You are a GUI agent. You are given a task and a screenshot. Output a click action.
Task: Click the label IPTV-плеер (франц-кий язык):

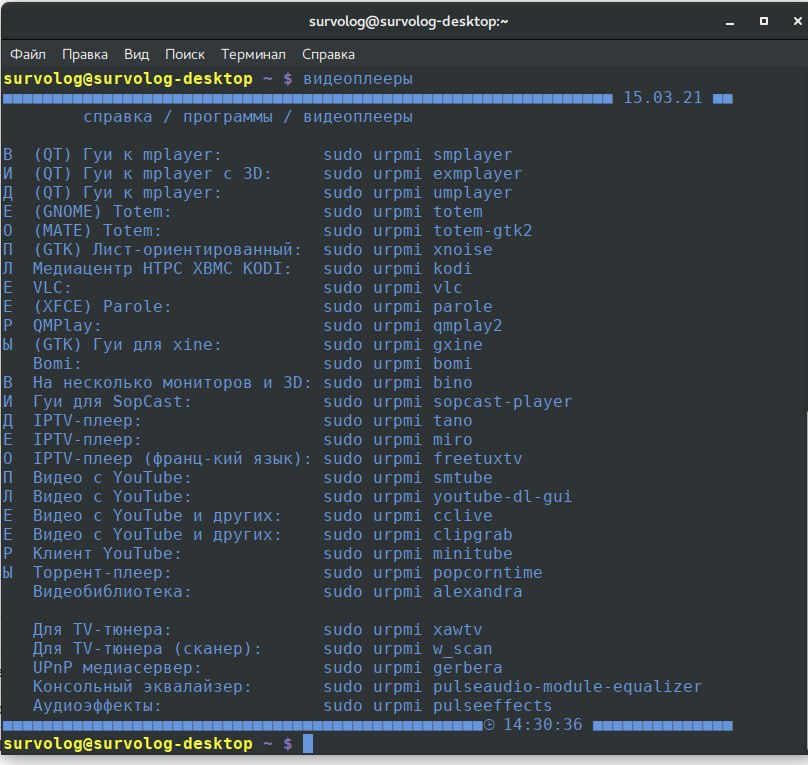point(173,458)
